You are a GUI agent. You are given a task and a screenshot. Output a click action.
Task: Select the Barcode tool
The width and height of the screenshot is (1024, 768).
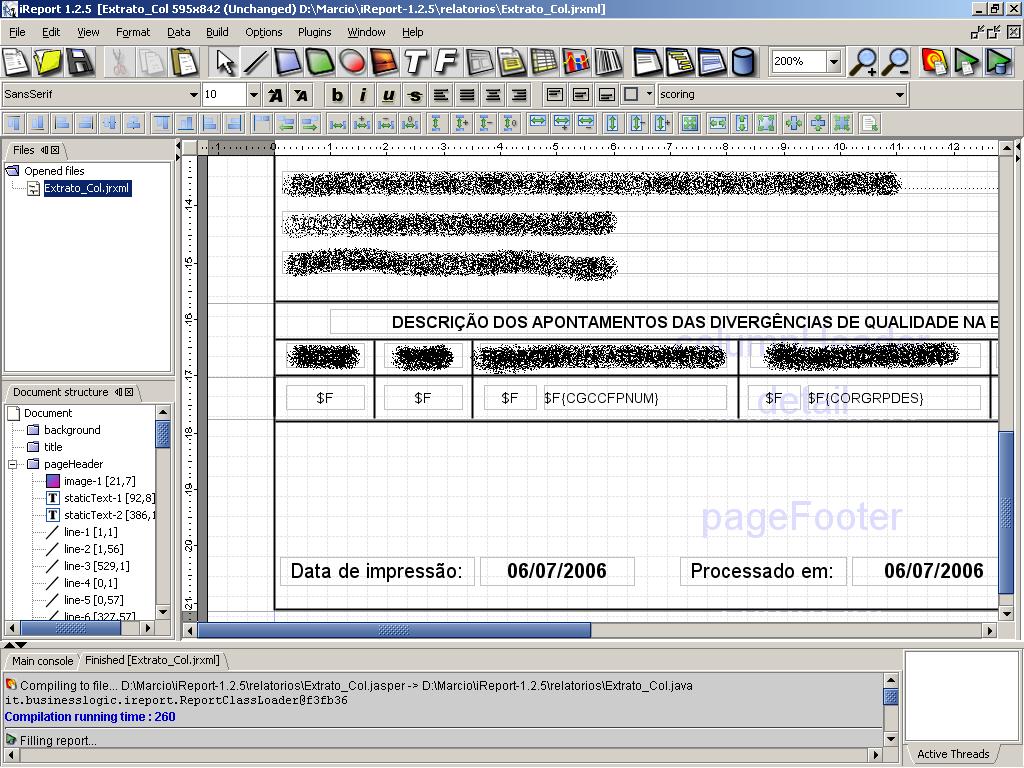coord(608,62)
